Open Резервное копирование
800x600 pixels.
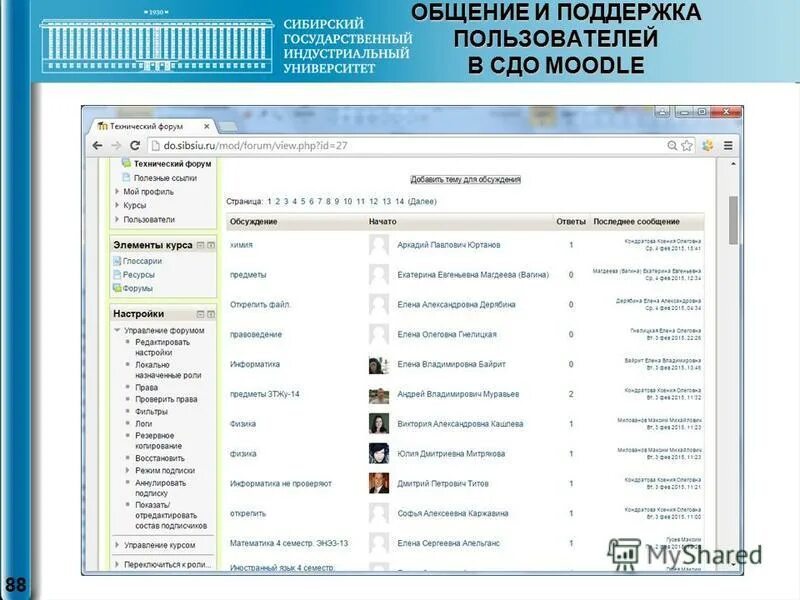tap(158, 441)
